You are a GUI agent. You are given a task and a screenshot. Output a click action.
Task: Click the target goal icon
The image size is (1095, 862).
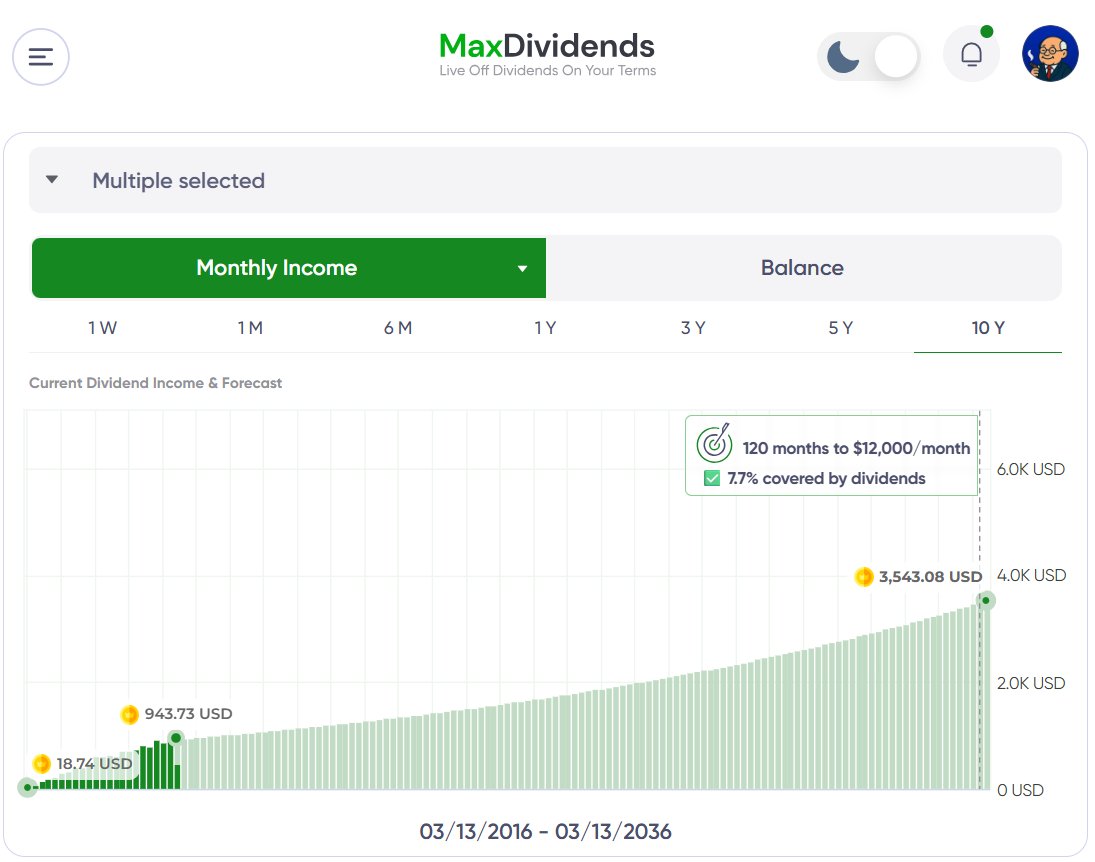click(x=714, y=443)
